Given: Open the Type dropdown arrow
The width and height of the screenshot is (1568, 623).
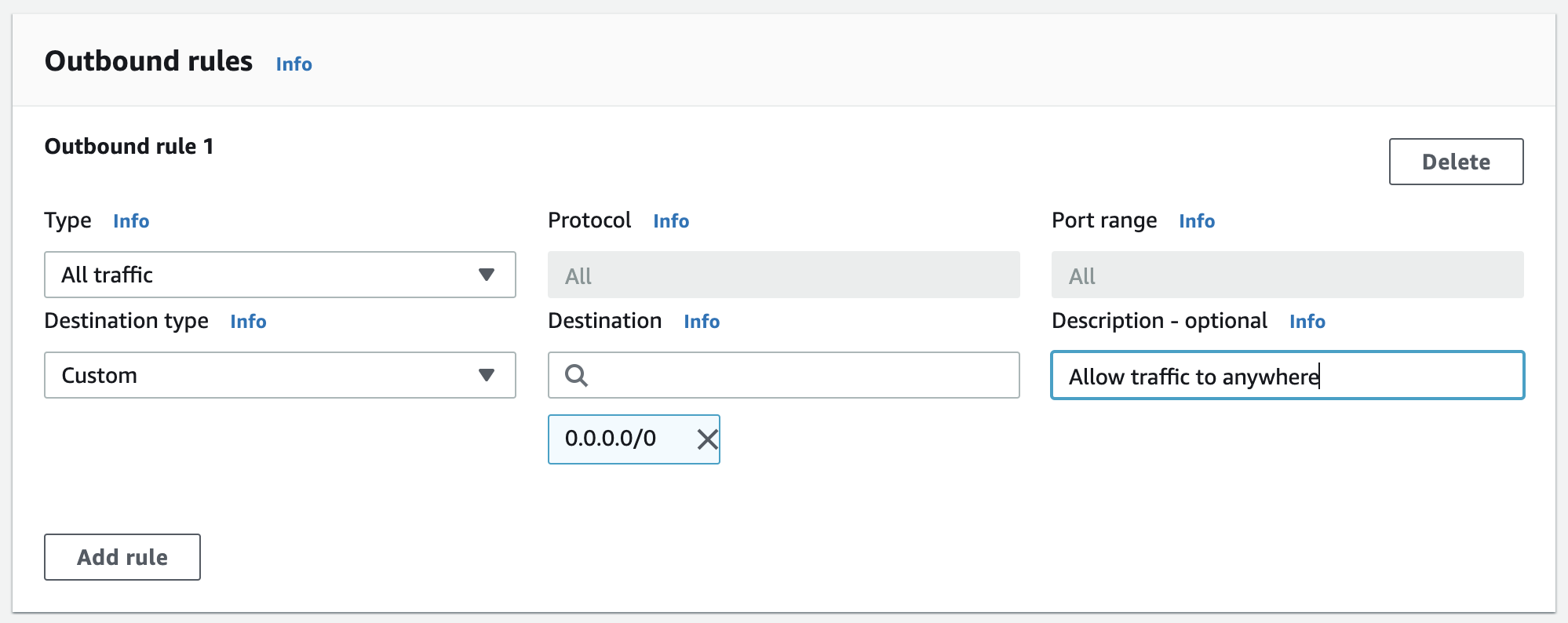Looking at the screenshot, I should coord(487,275).
